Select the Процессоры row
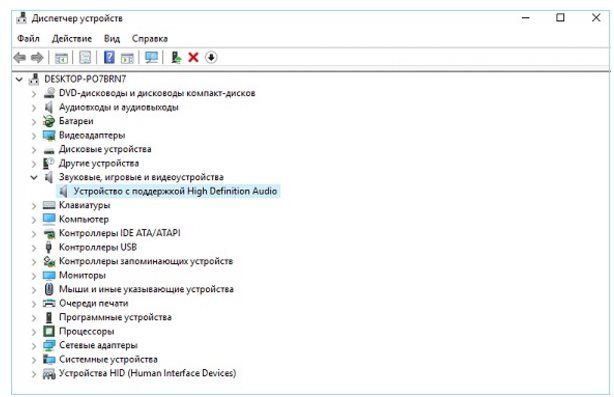 point(87,331)
